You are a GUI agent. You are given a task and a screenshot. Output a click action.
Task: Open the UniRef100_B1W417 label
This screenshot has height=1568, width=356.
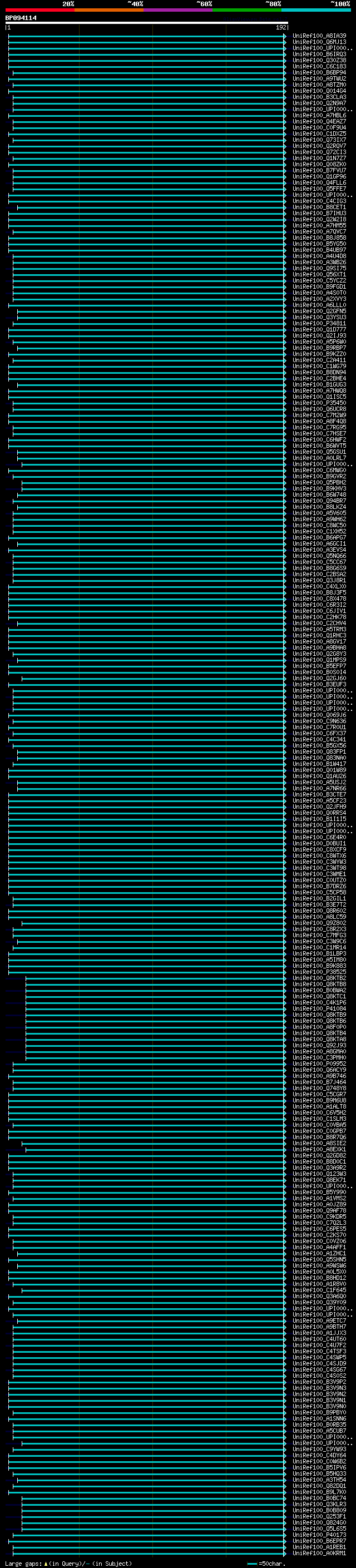[x=319, y=764]
